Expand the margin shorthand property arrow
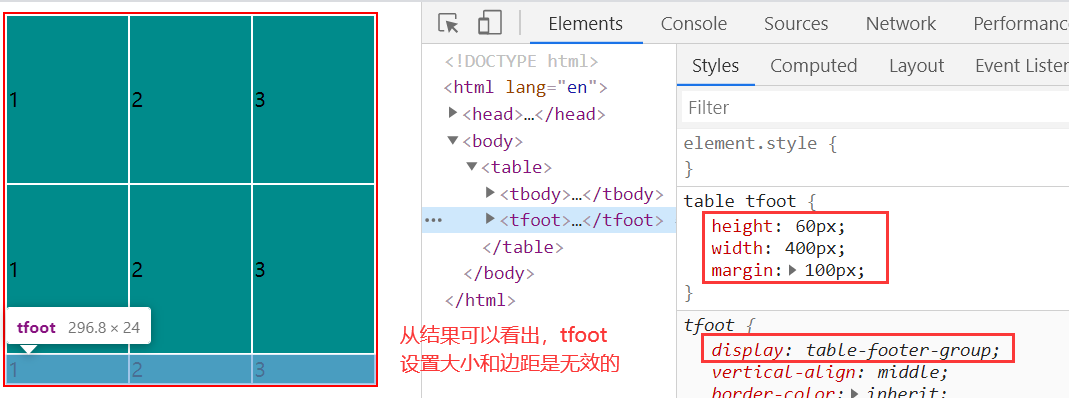 point(792,270)
